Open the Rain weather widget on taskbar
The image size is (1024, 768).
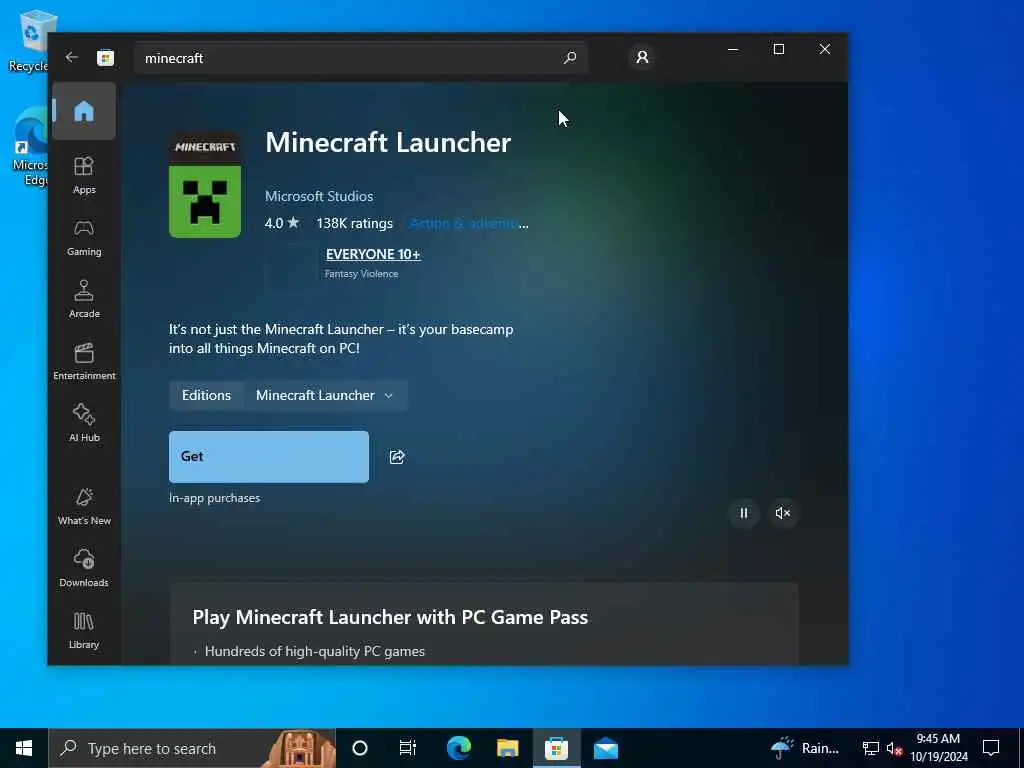coord(805,748)
